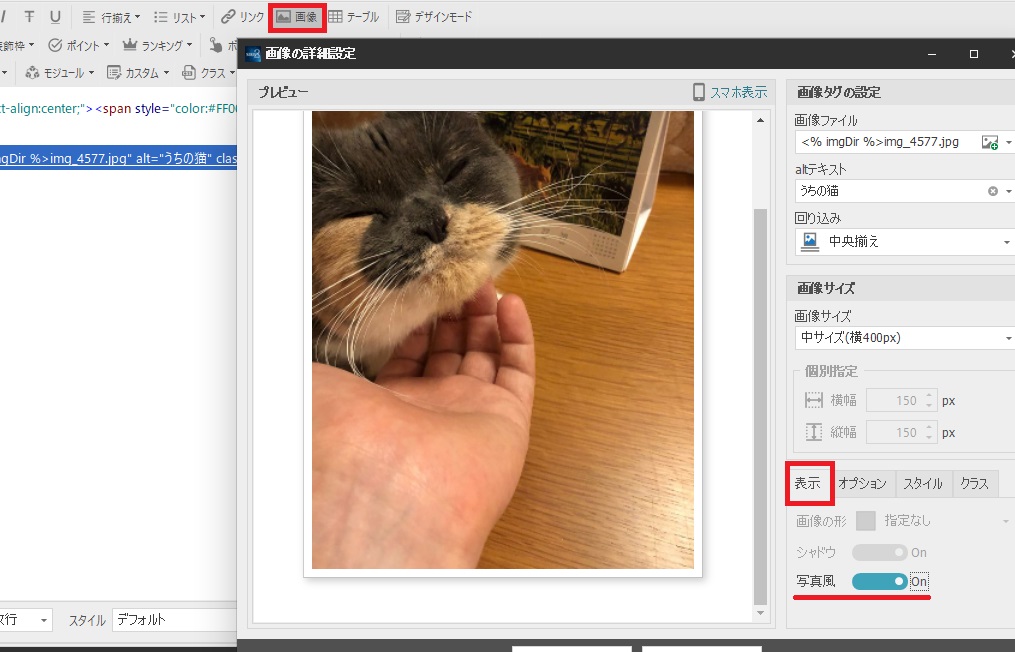Click the preview scrollbar up arrow

[761, 120]
